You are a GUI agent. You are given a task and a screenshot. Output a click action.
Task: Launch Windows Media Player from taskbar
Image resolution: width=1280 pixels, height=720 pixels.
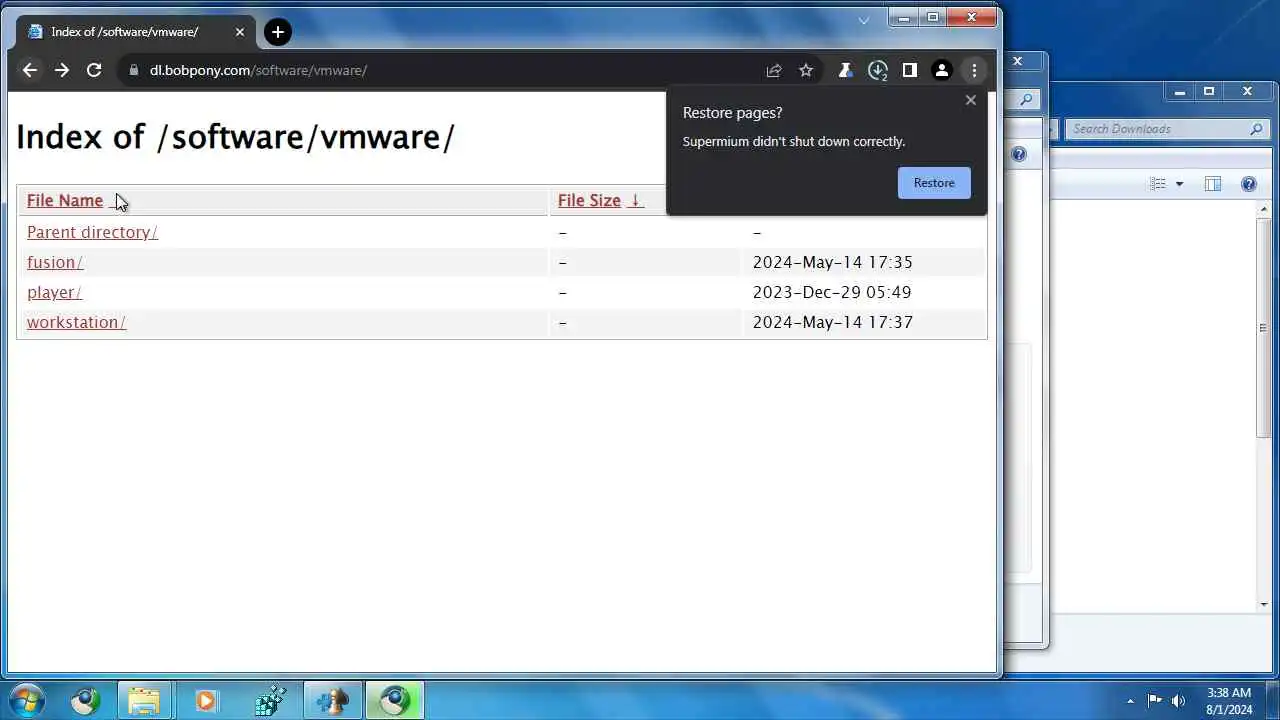tap(206, 701)
